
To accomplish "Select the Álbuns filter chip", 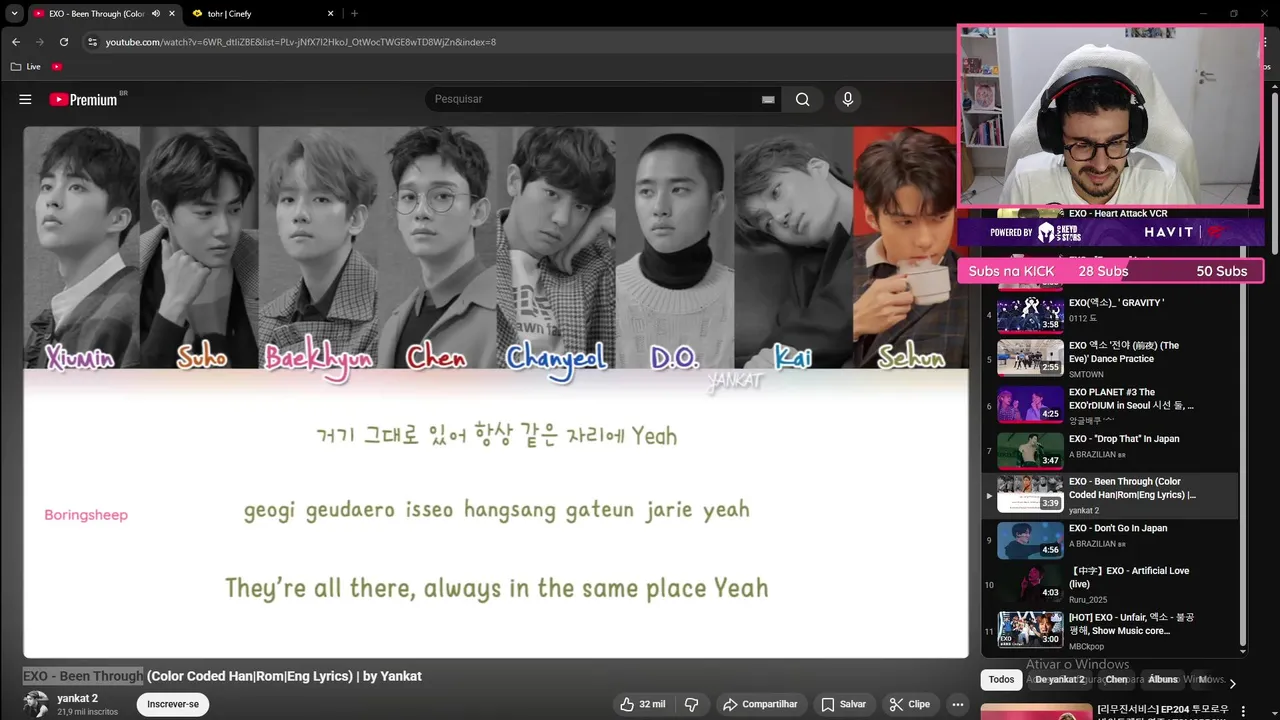I will tap(1163, 680).
